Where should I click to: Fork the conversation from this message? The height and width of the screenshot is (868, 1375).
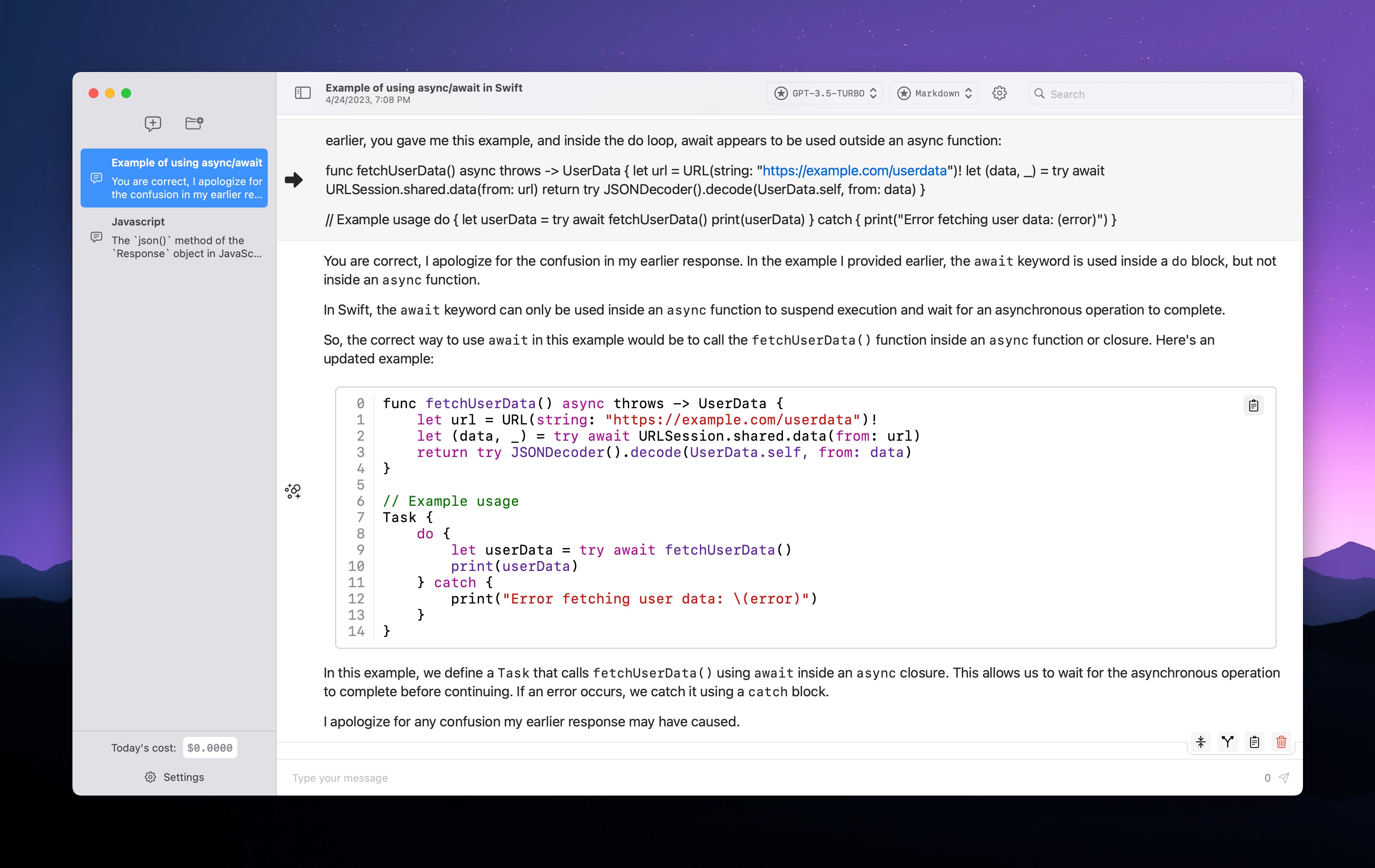tap(1228, 742)
